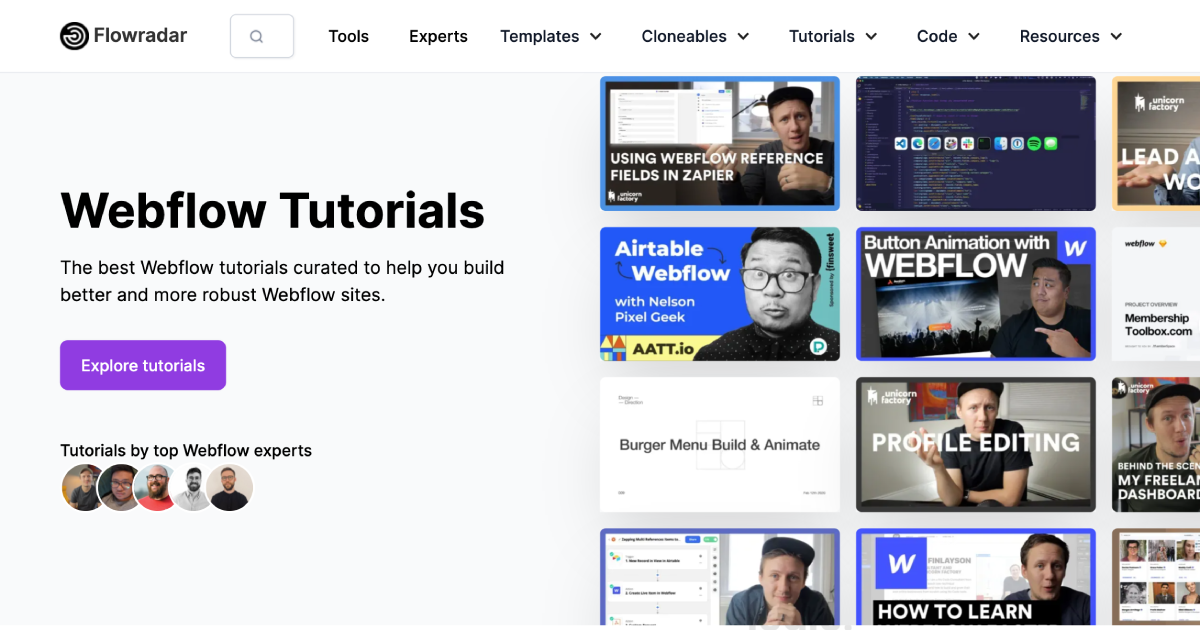Select Tools in the navigation bar
1200x630 pixels.
point(348,36)
